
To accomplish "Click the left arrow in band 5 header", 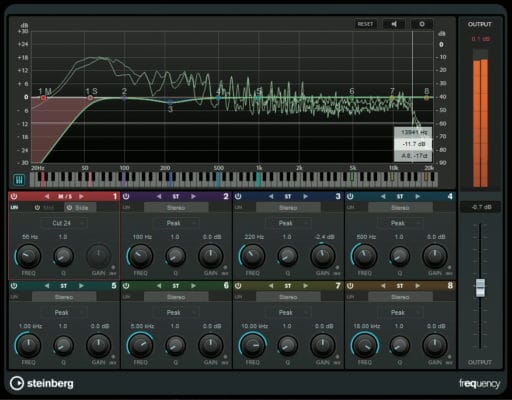I will [x=47, y=286].
